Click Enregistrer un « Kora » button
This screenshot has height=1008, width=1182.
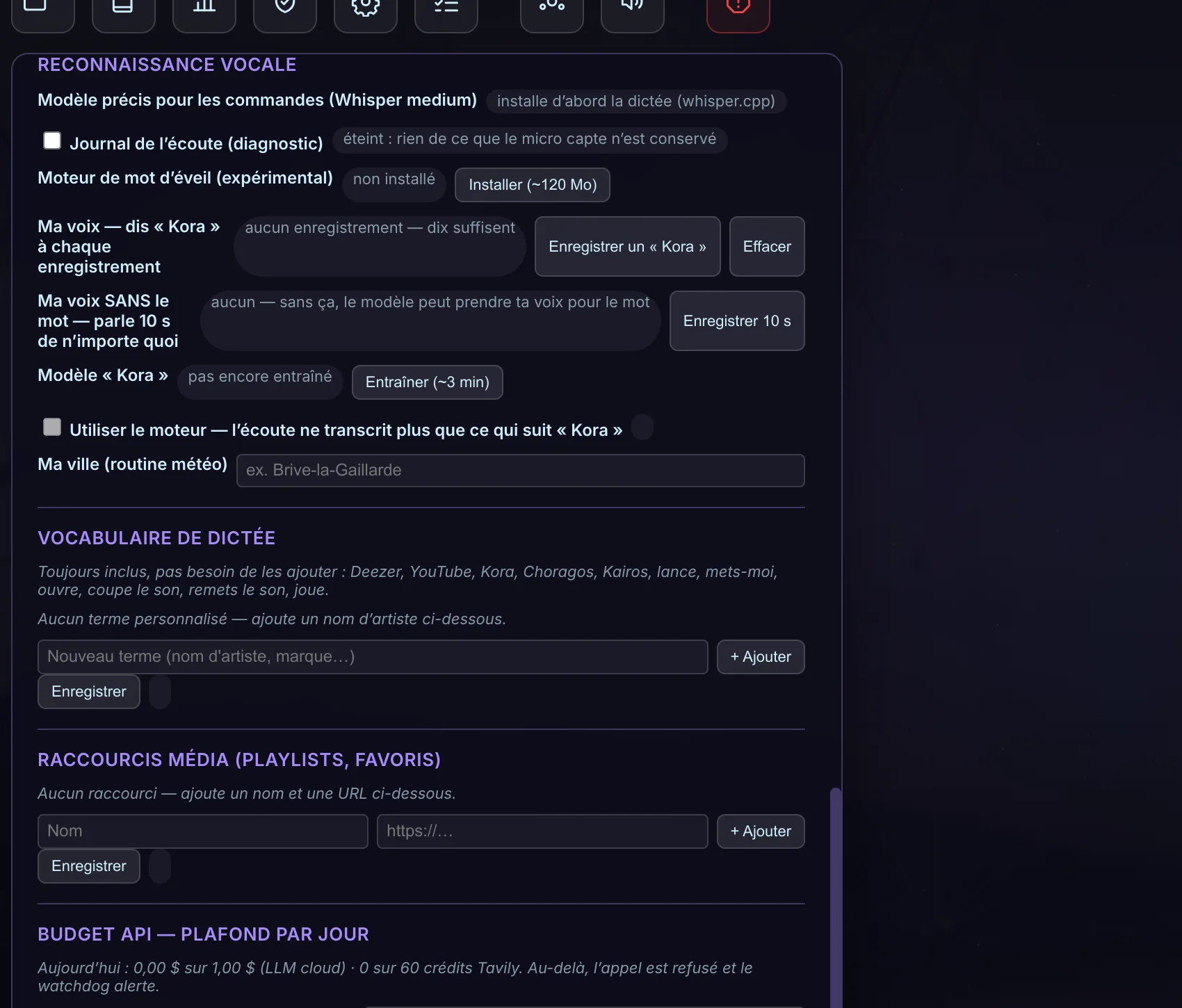pos(627,246)
